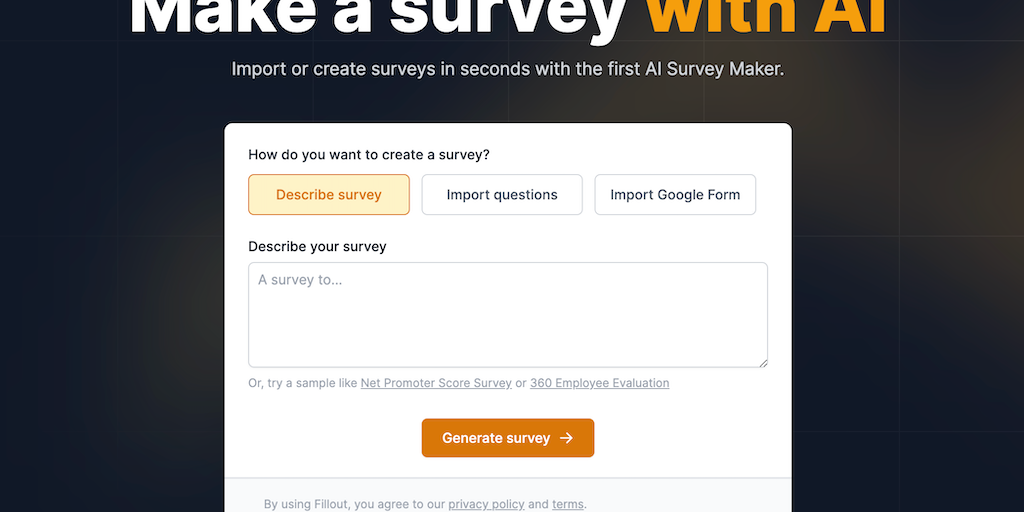Click "How do you want to create" label

pyautogui.click(x=369, y=155)
